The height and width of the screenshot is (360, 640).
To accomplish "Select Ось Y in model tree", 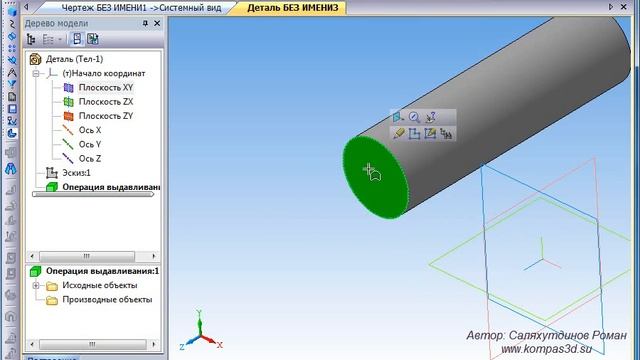I will tap(90, 144).
